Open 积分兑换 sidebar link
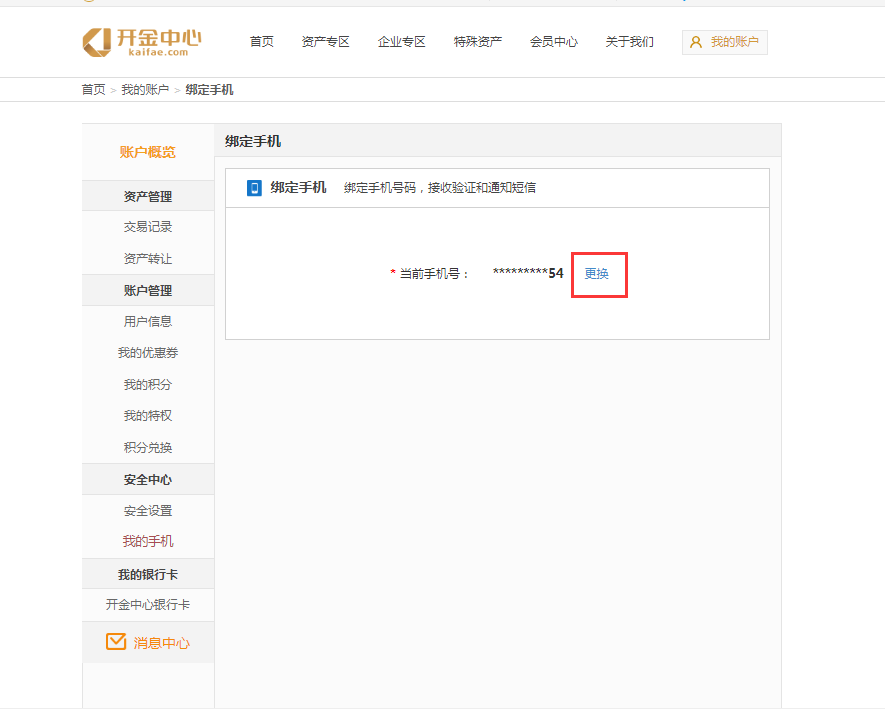885x709 pixels. (x=148, y=448)
